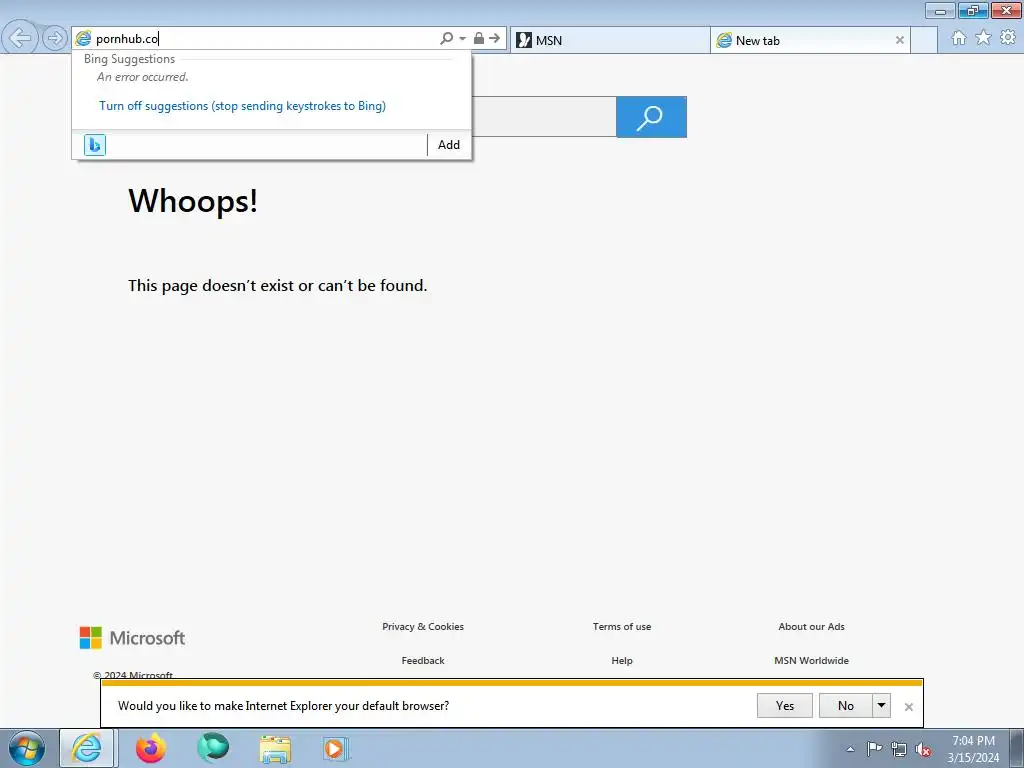Open the Tools gear menu
Screen dimensions: 1024x768
pos(1008,38)
